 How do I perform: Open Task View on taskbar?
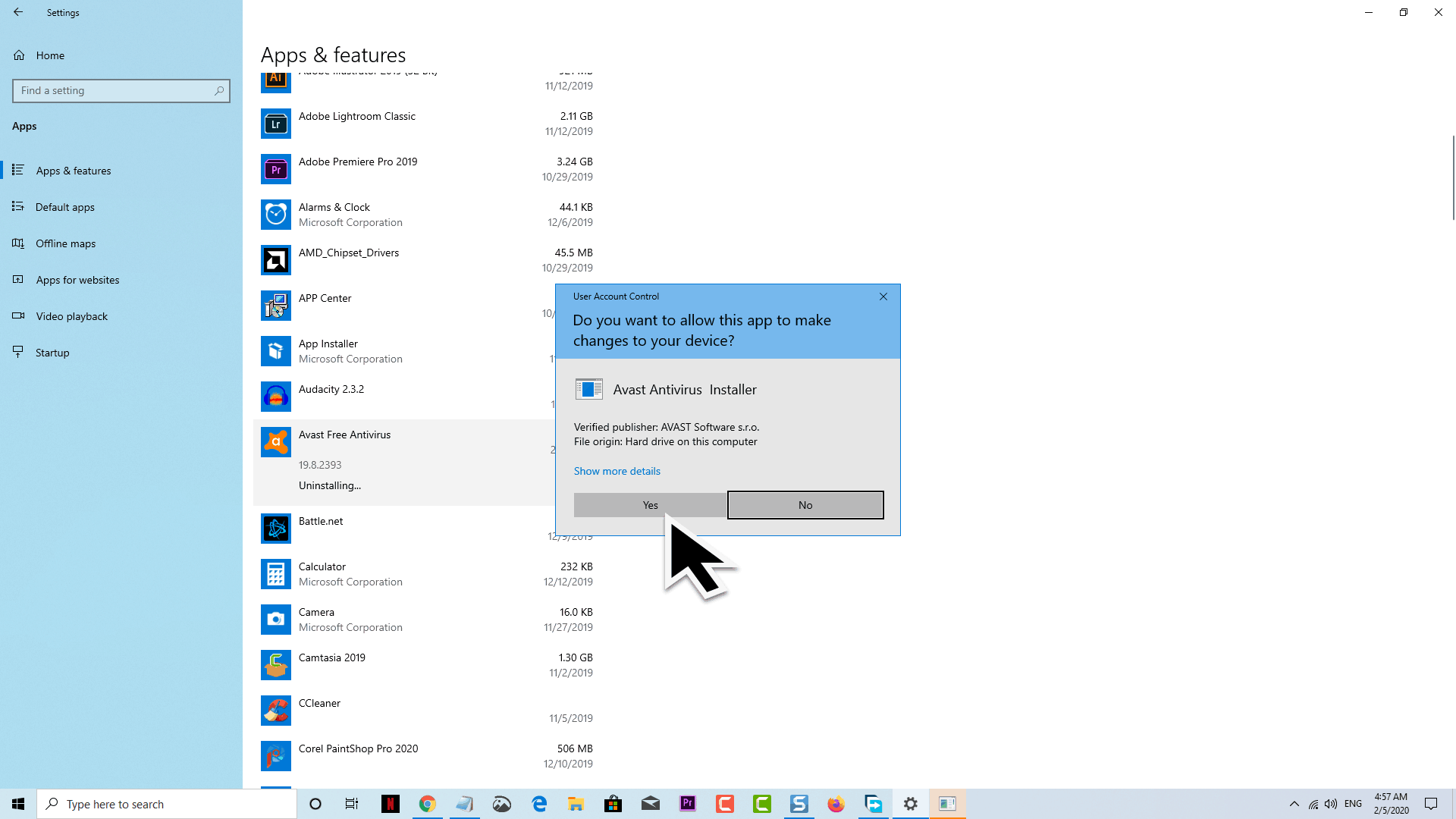(352, 804)
